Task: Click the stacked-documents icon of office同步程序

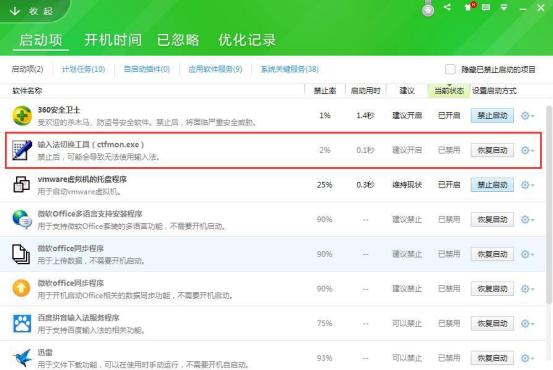Action: (21, 254)
